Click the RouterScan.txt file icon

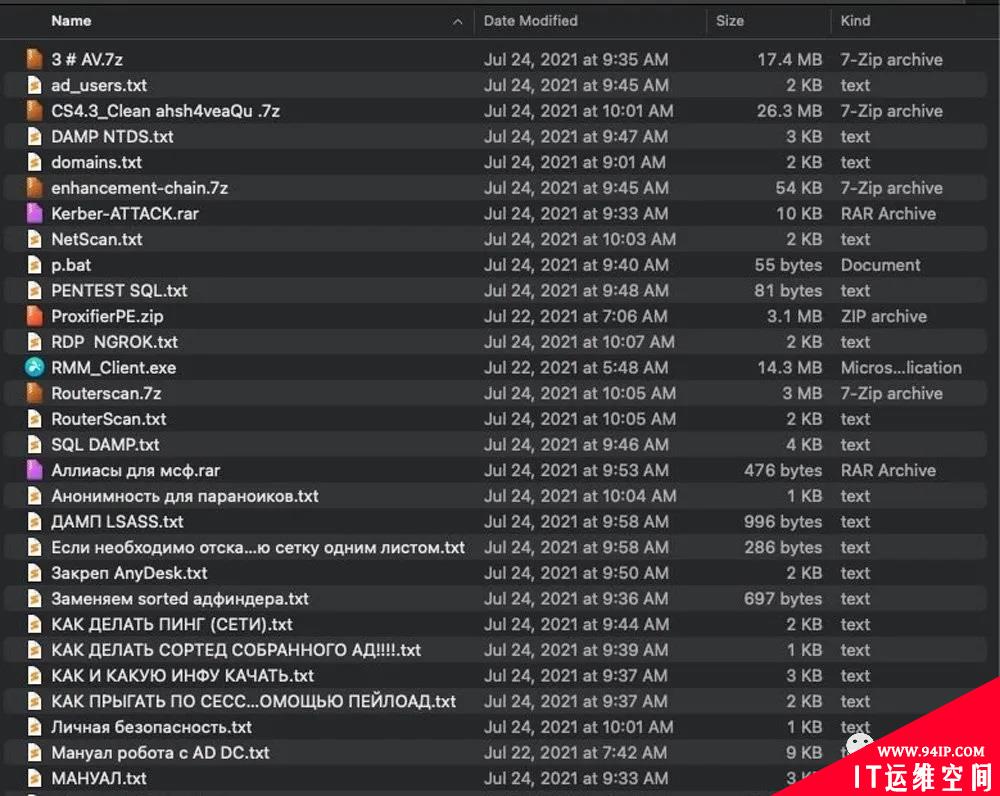coord(34,419)
